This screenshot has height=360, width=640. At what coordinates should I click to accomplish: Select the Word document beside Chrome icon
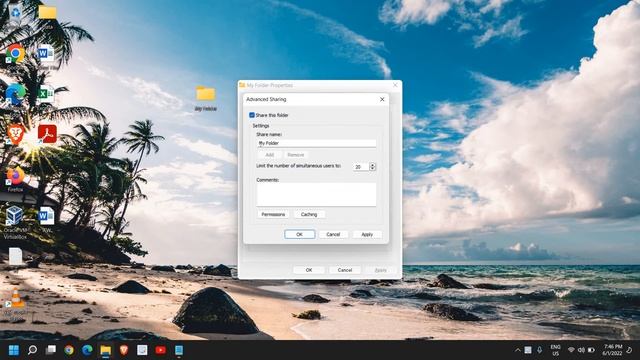(x=46, y=56)
